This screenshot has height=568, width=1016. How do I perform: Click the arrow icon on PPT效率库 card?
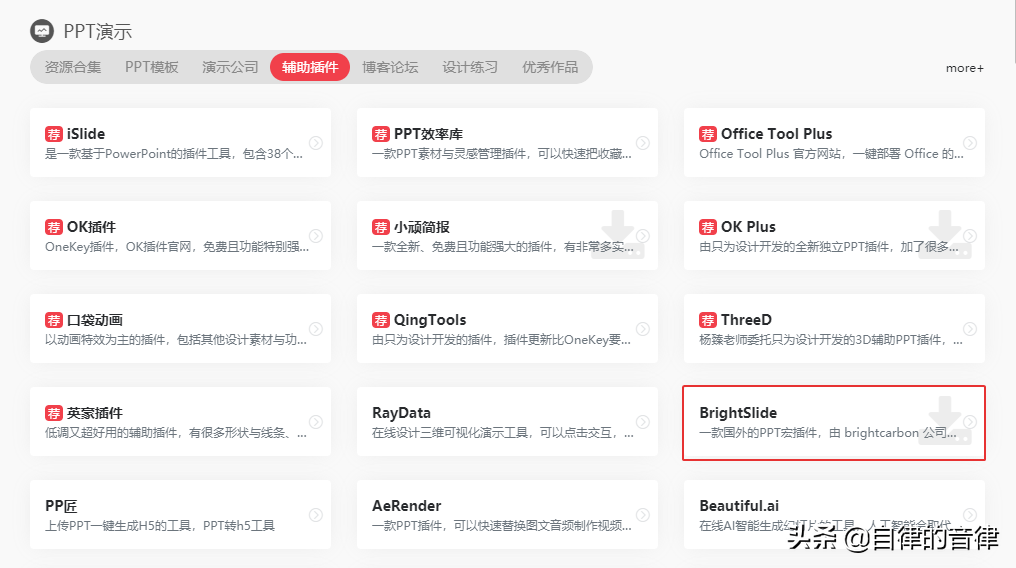point(643,142)
